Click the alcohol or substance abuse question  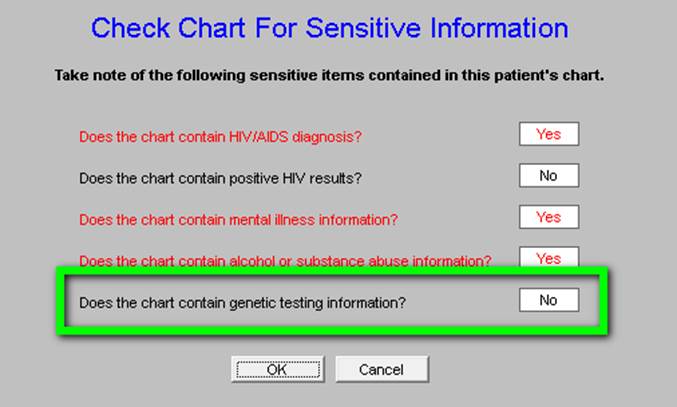[285, 261]
